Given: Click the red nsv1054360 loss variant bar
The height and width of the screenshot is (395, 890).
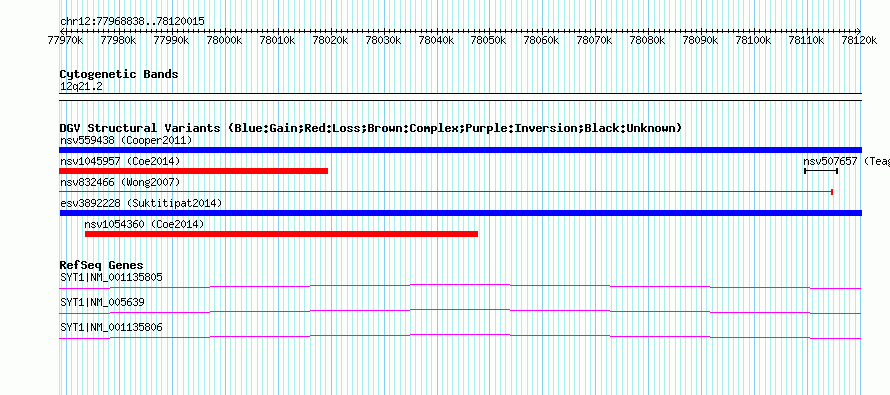Looking at the screenshot, I should 282,234.
